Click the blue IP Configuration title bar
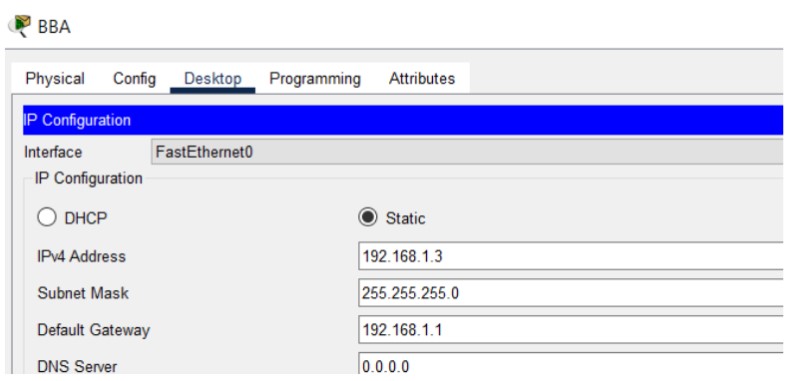This screenshot has width=788, height=381. (x=403, y=120)
